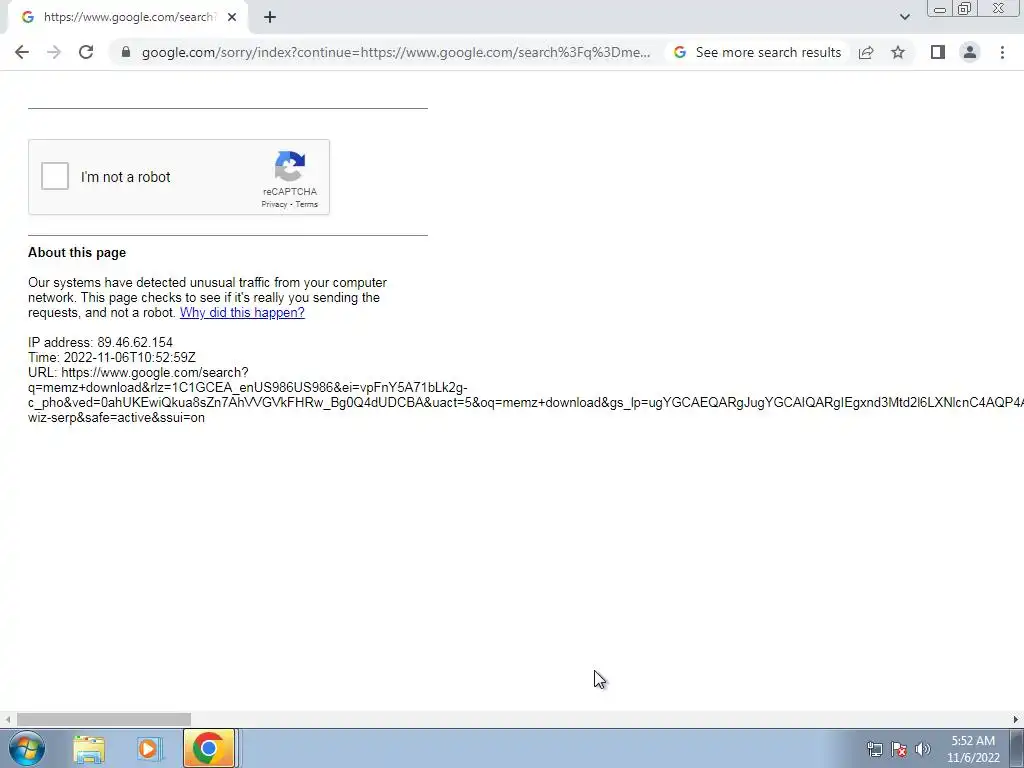Click See more search results chip
1024x768 pixels.
click(x=758, y=52)
